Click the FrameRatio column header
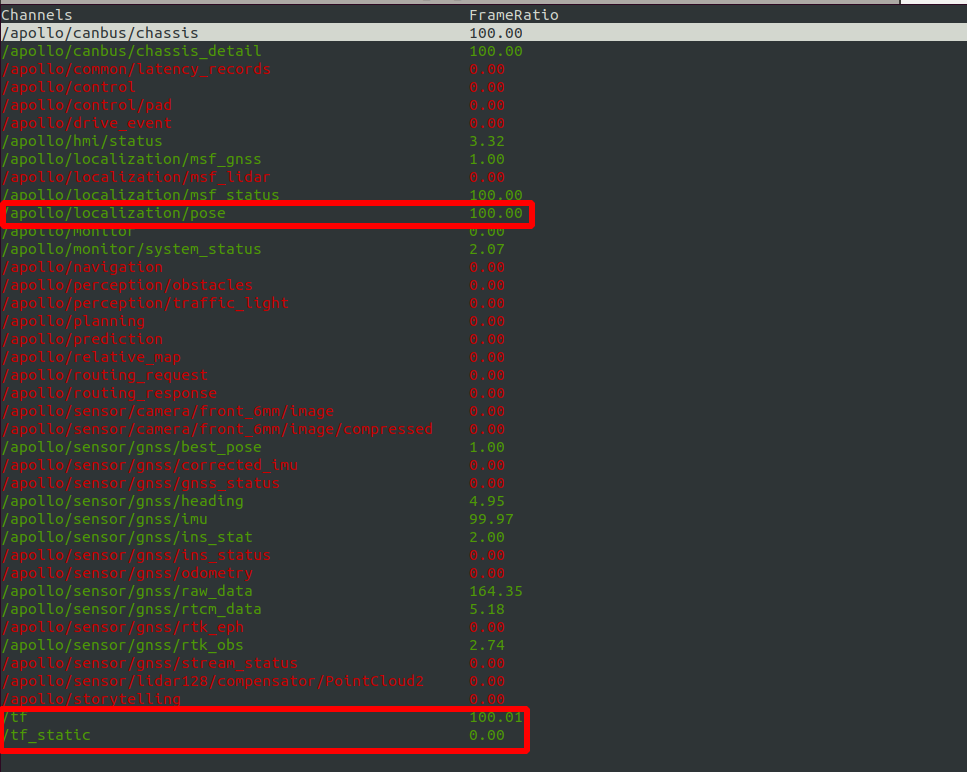 tap(513, 15)
